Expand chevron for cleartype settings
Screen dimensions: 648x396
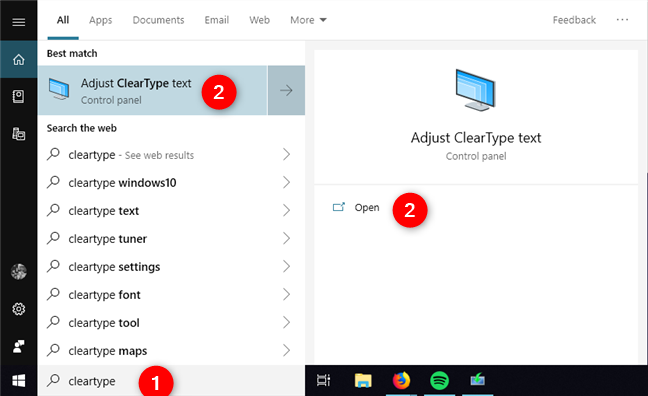286,266
